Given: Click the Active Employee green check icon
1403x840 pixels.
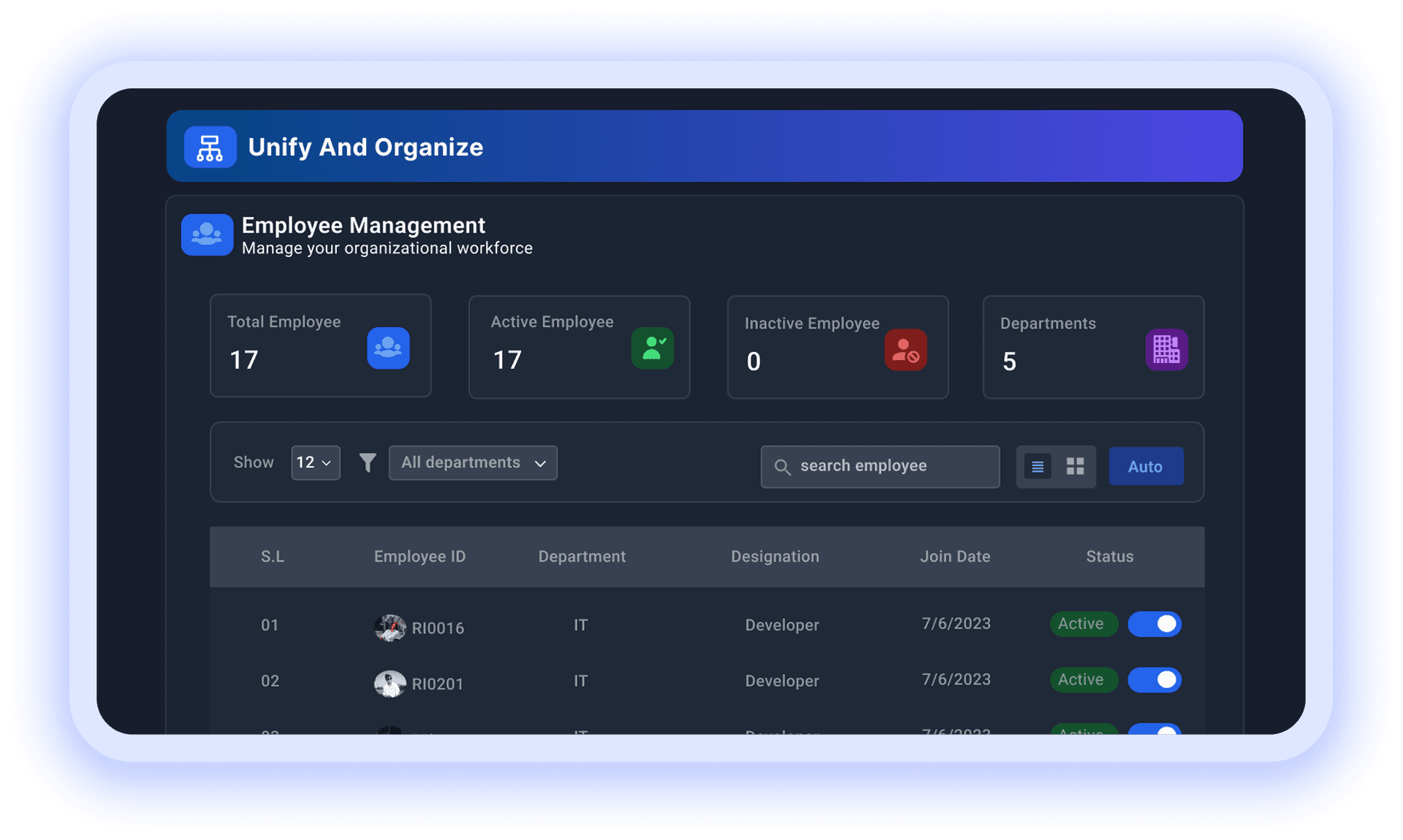Looking at the screenshot, I should click(653, 348).
